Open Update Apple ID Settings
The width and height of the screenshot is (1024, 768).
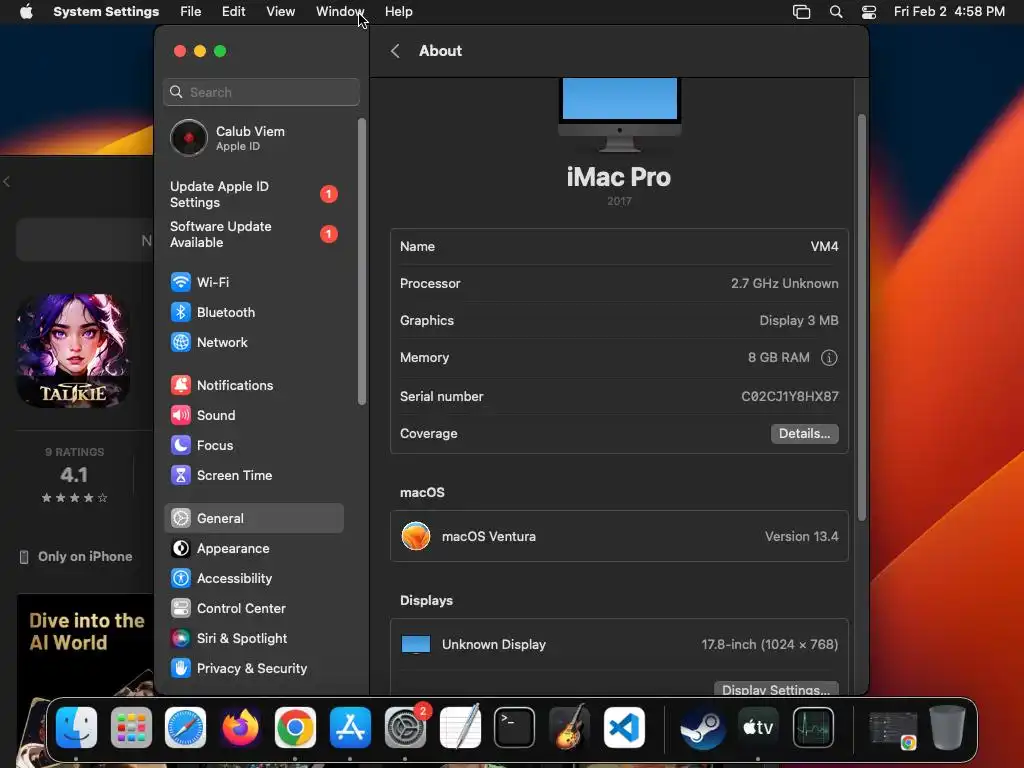click(x=253, y=195)
